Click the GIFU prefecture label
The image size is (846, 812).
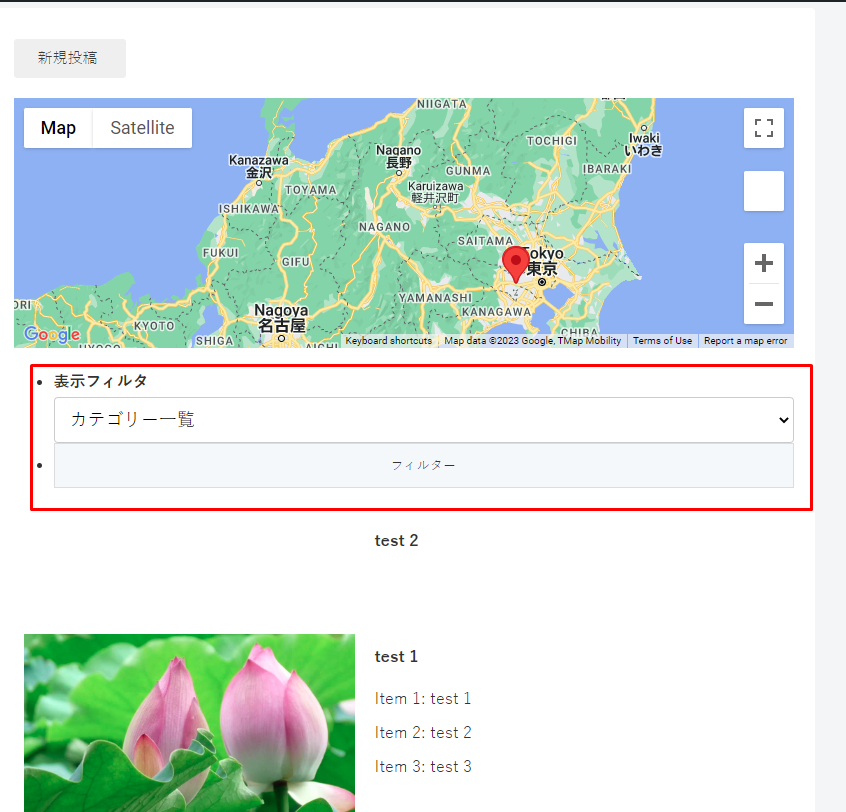(296, 262)
